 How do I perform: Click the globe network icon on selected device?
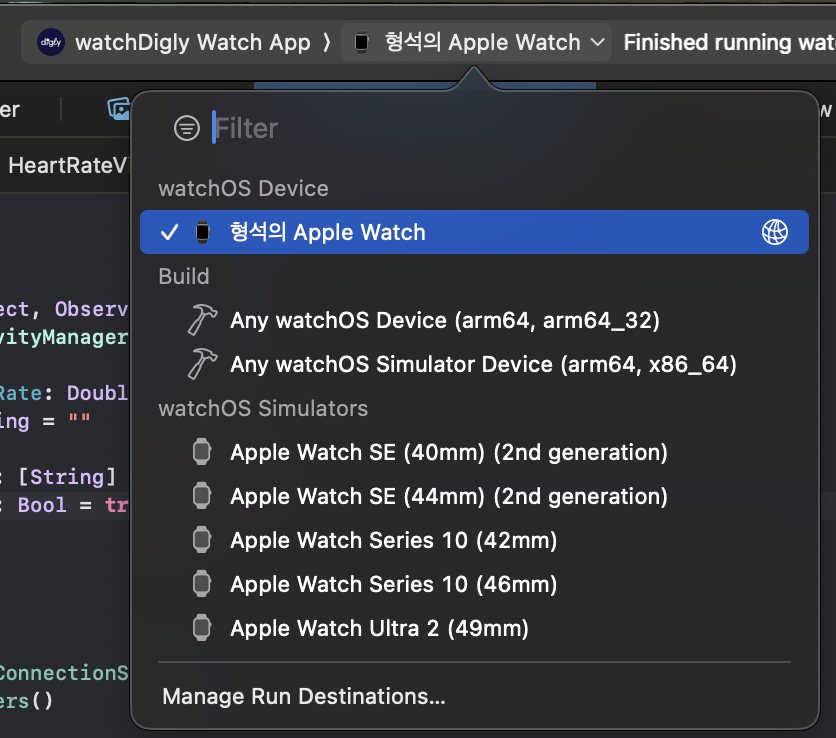[775, 232]
